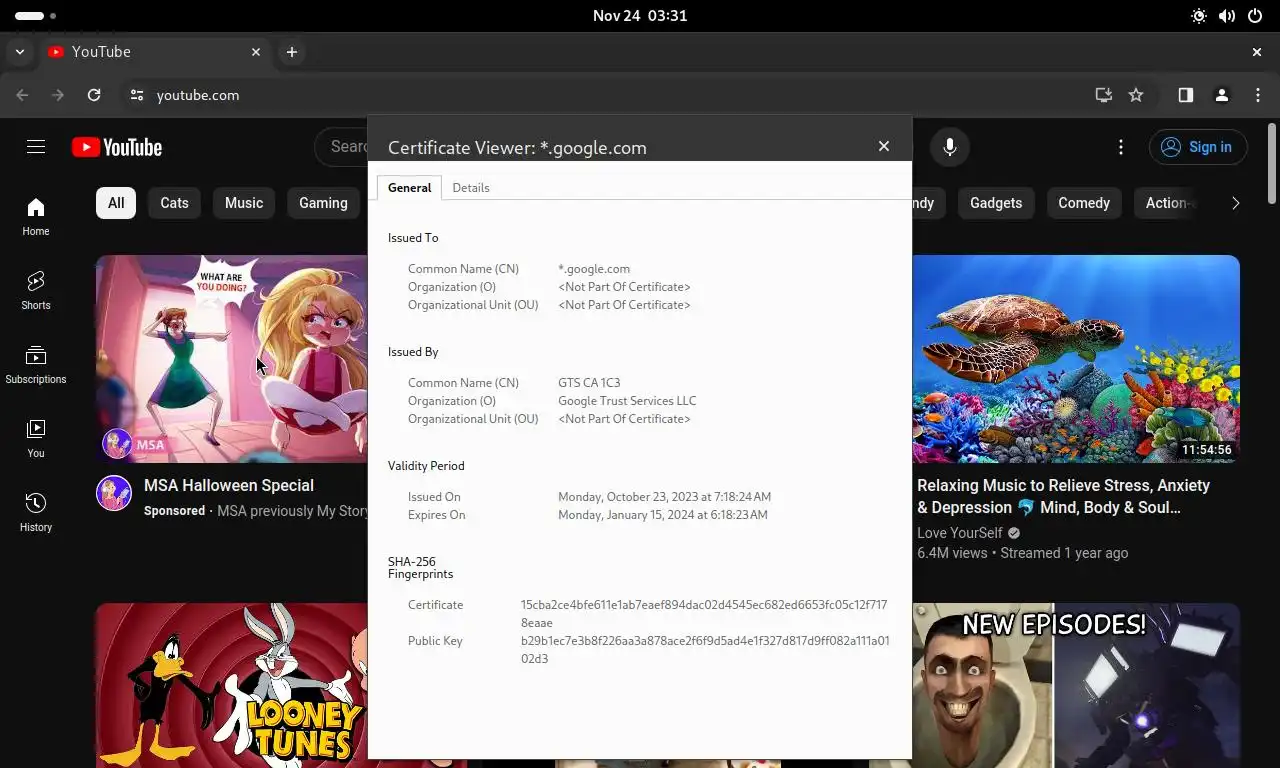Select the Gadgets filter chip
The height and width of the screenshot is (768, 1280).
tap(996, 203)
